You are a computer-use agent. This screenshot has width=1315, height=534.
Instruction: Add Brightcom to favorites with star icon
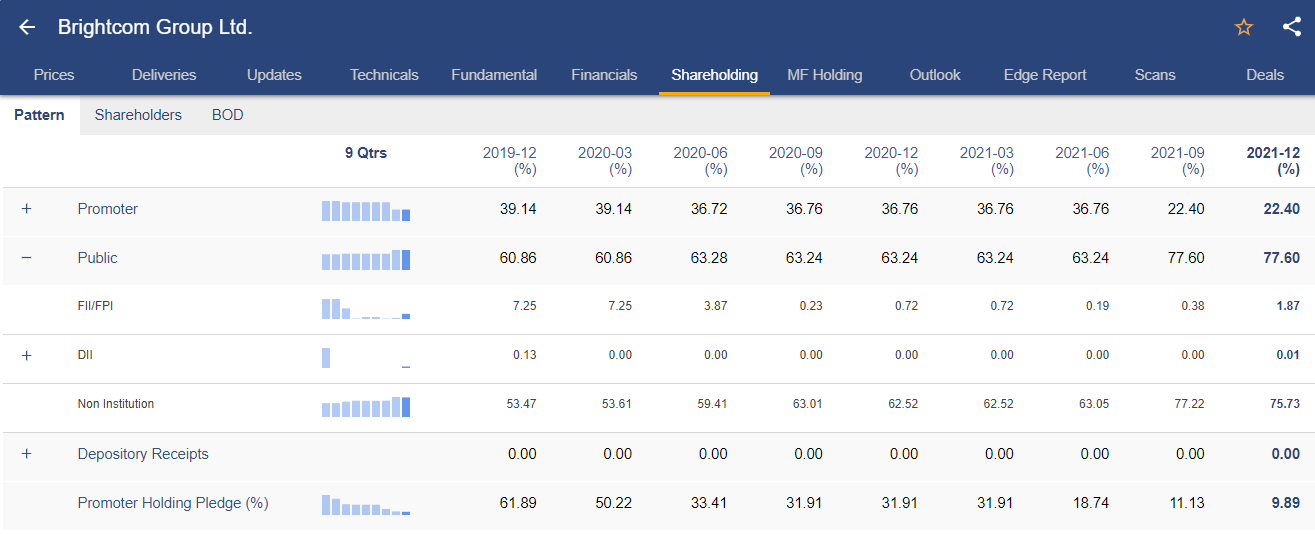point(1244,27)
